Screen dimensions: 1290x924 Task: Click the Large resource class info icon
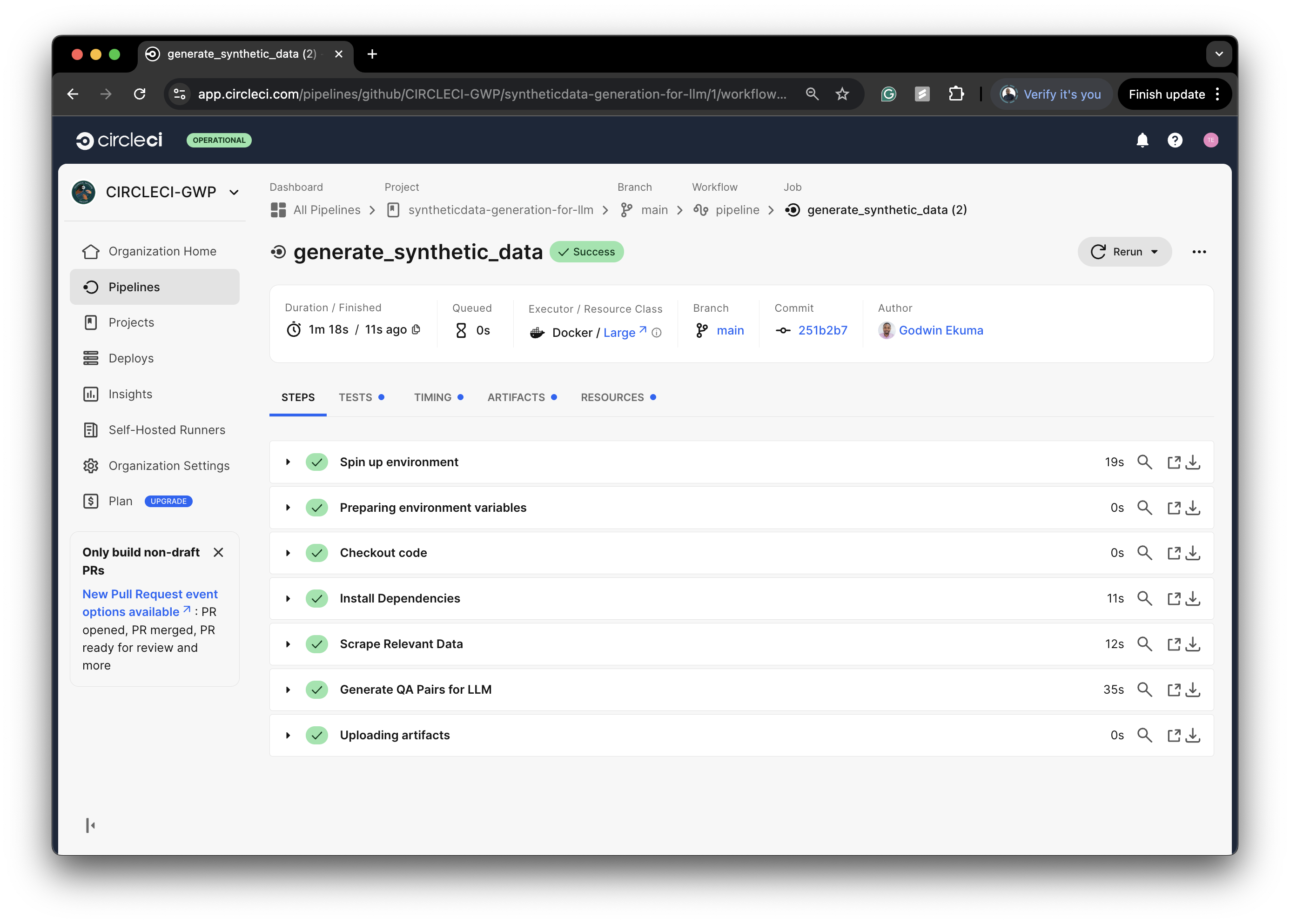(657, 333)
